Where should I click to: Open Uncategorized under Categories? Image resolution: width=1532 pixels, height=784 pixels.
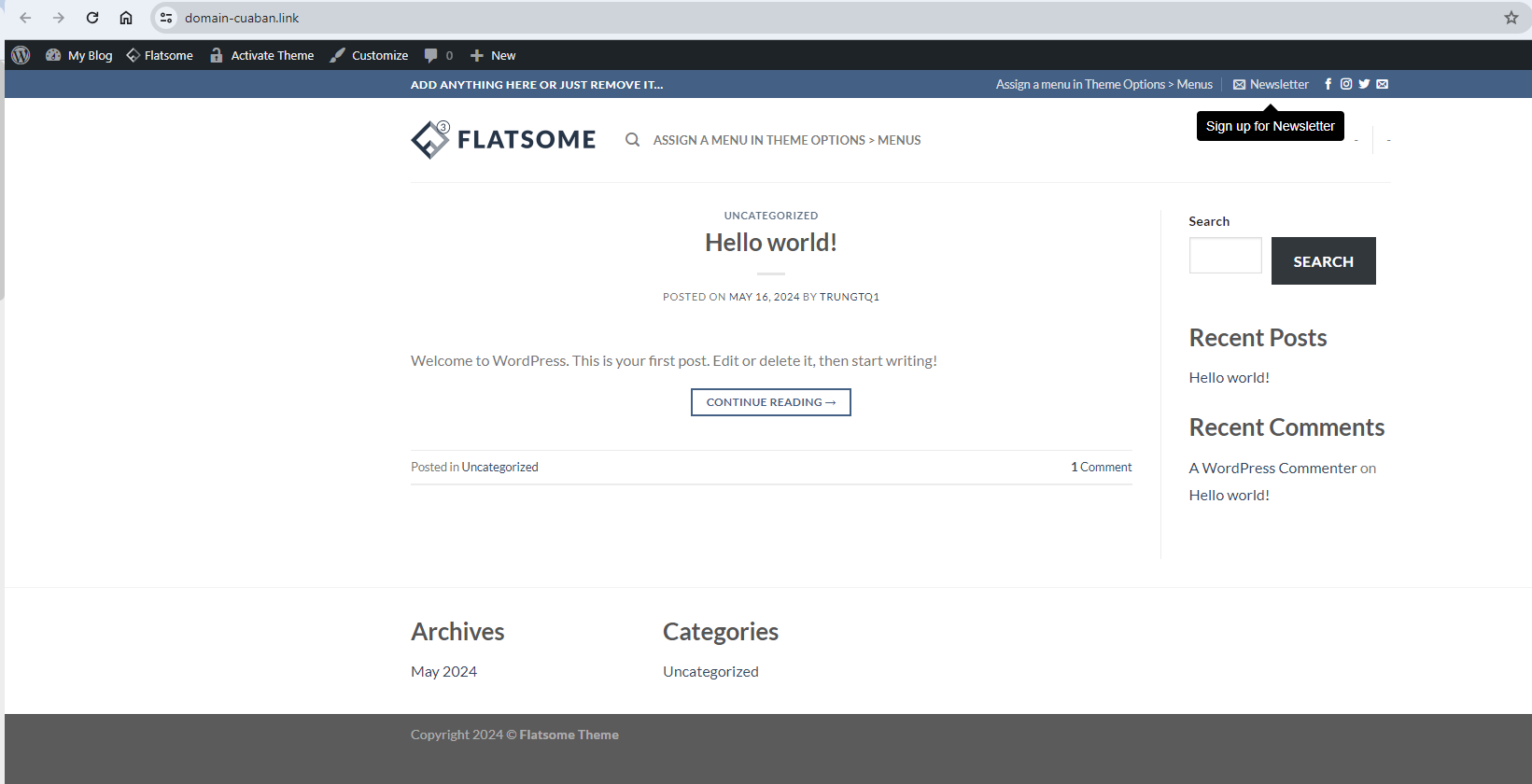point(710,671)
